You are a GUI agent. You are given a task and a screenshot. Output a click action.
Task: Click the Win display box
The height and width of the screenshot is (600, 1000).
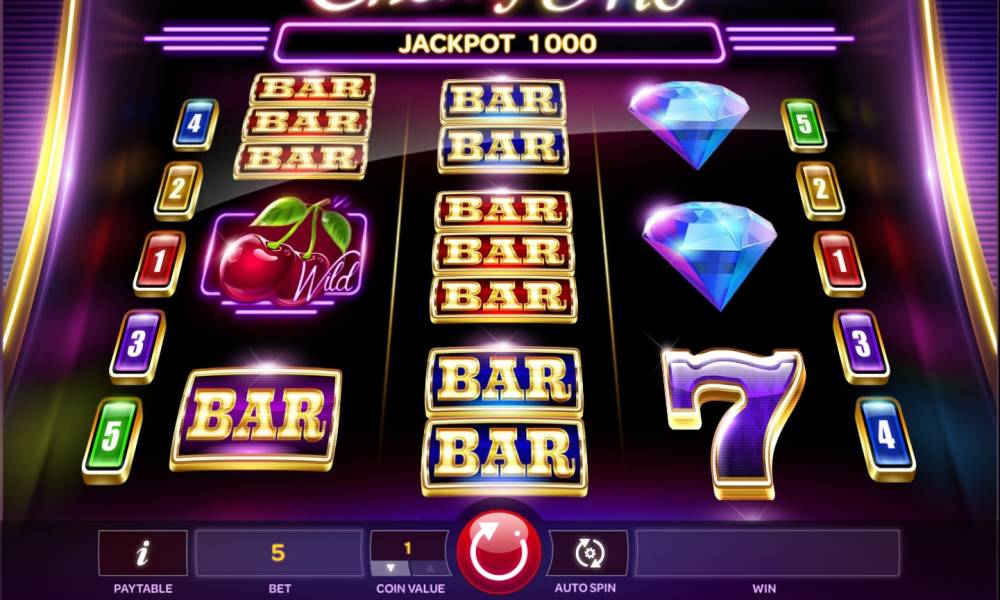point(767,553)
